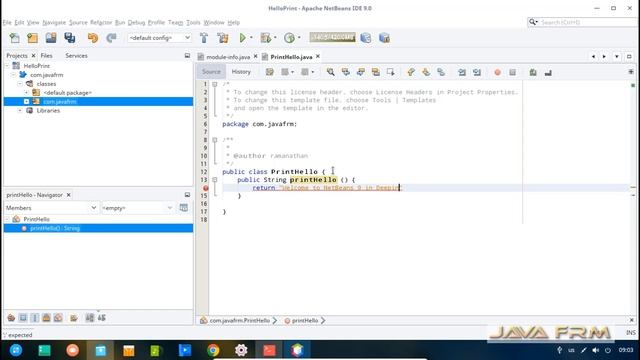Image resolution: width=640 pixels, height=360 pixels.
Task: Click the Find Selection magnifier icon in editor toolbar
Action: [331, 72]
